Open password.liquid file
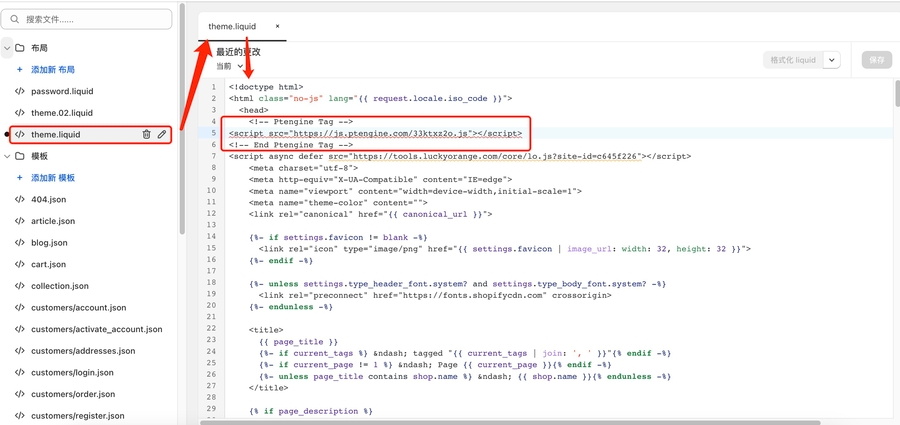The height and width of the screenshot is (425, 900). click(x=62, y=91)
